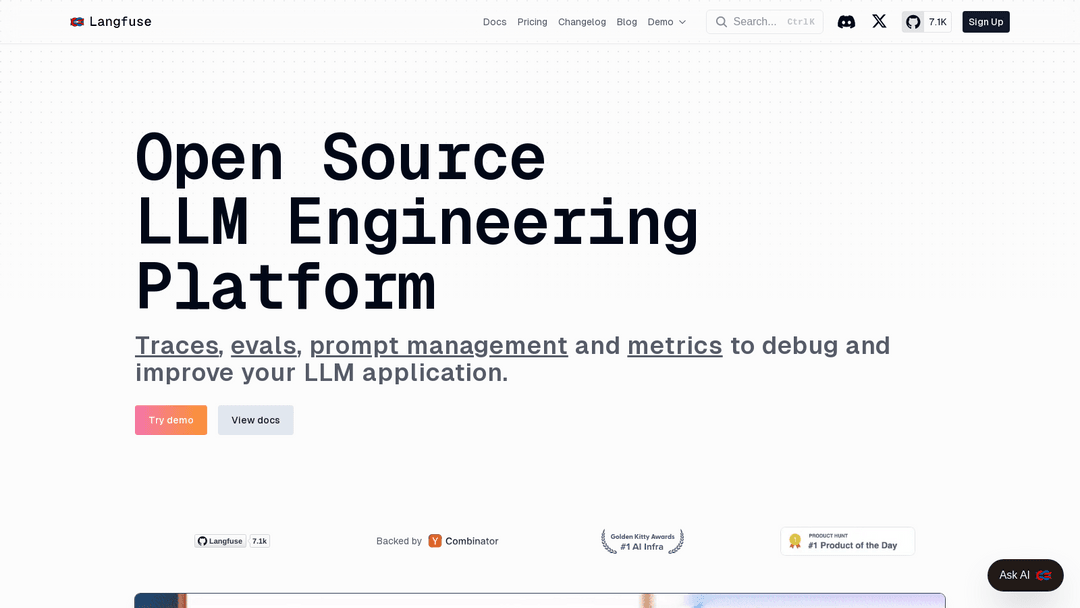Click the Sign Up button
The image size is (1080, 608).
click(986, 22)
